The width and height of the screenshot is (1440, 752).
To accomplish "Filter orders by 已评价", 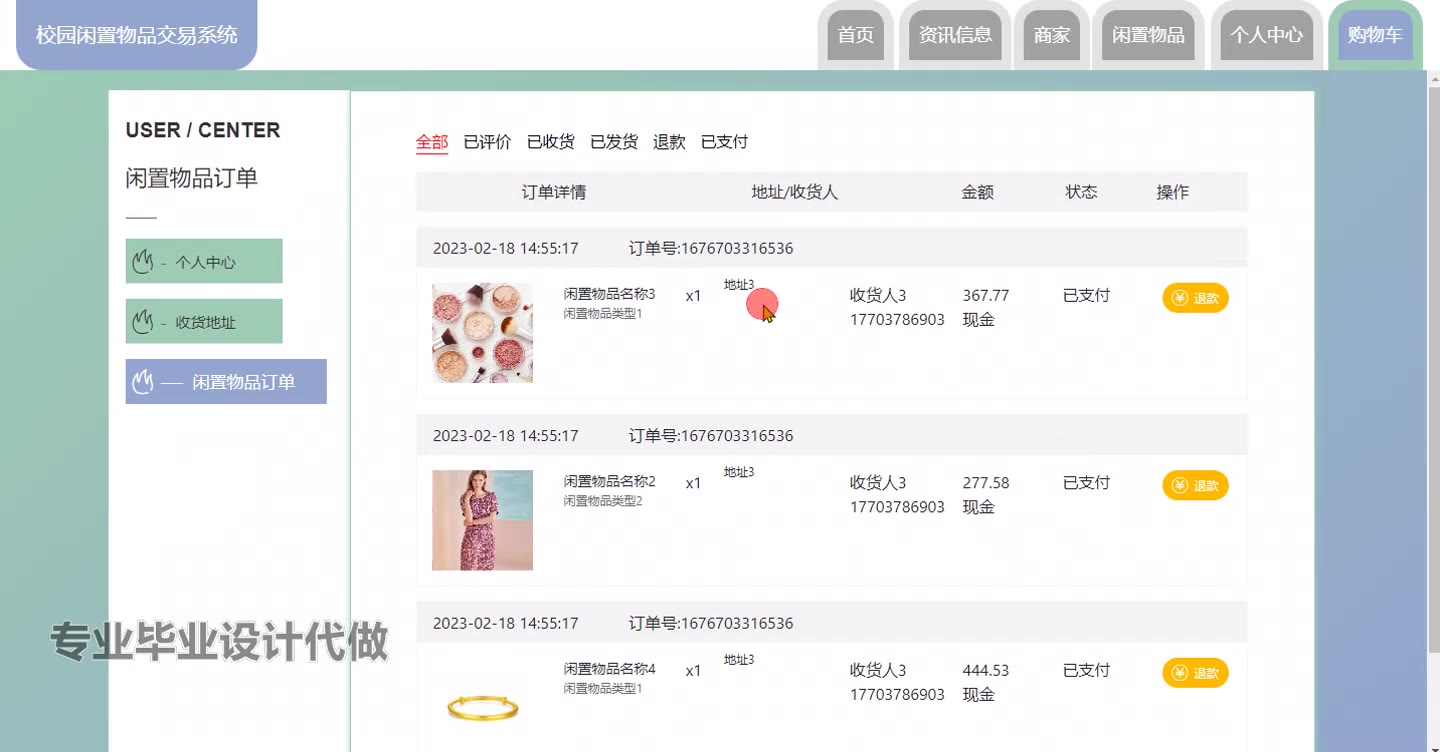I will [x=487, y=142].
